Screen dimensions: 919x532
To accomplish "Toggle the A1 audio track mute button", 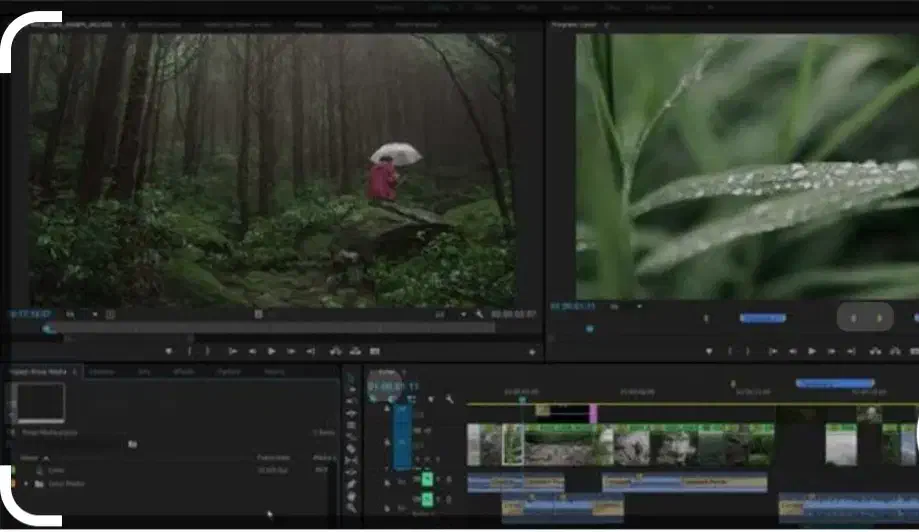I will 426,478.
